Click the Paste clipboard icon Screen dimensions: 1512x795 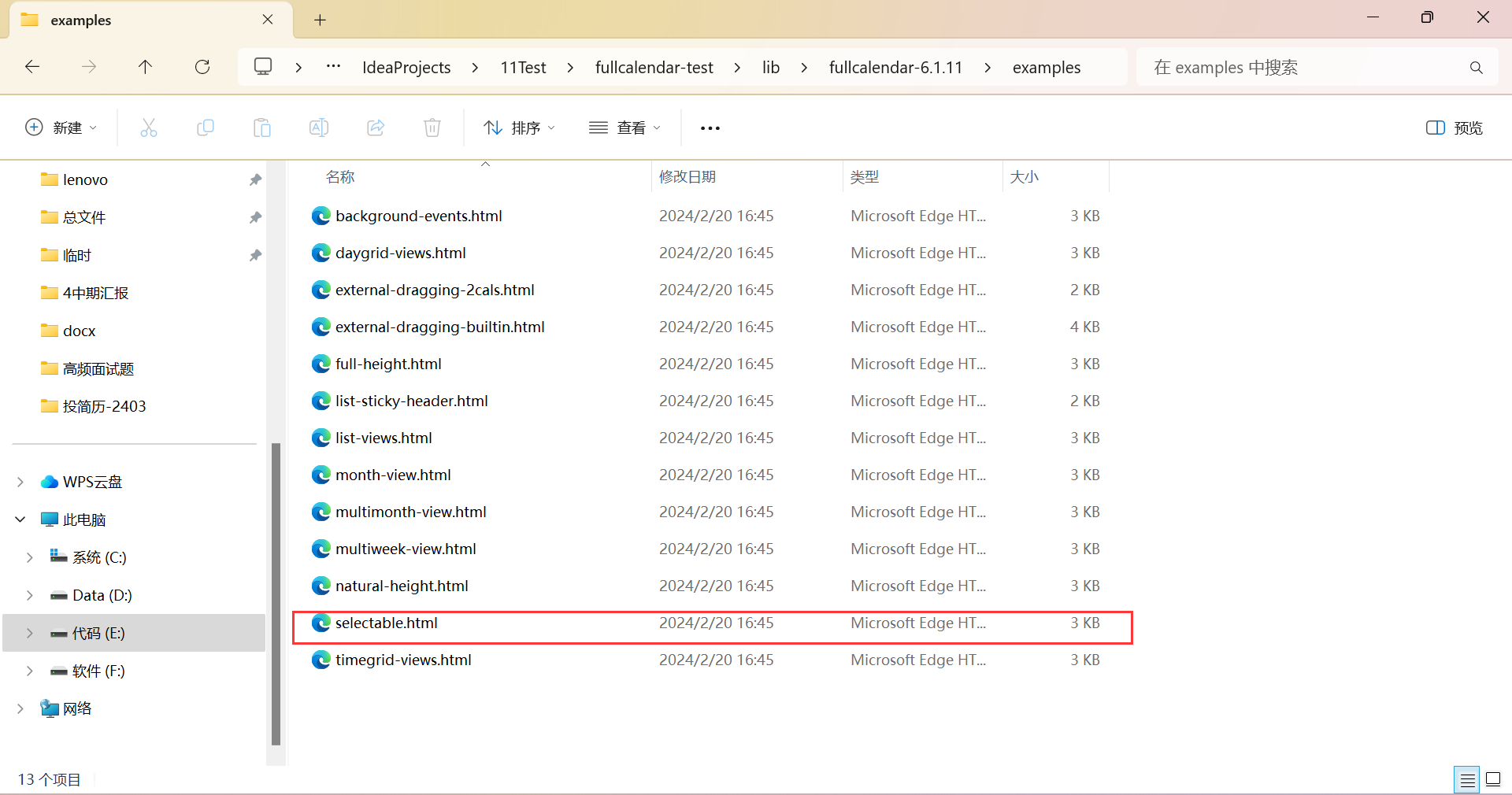[262, 128]
